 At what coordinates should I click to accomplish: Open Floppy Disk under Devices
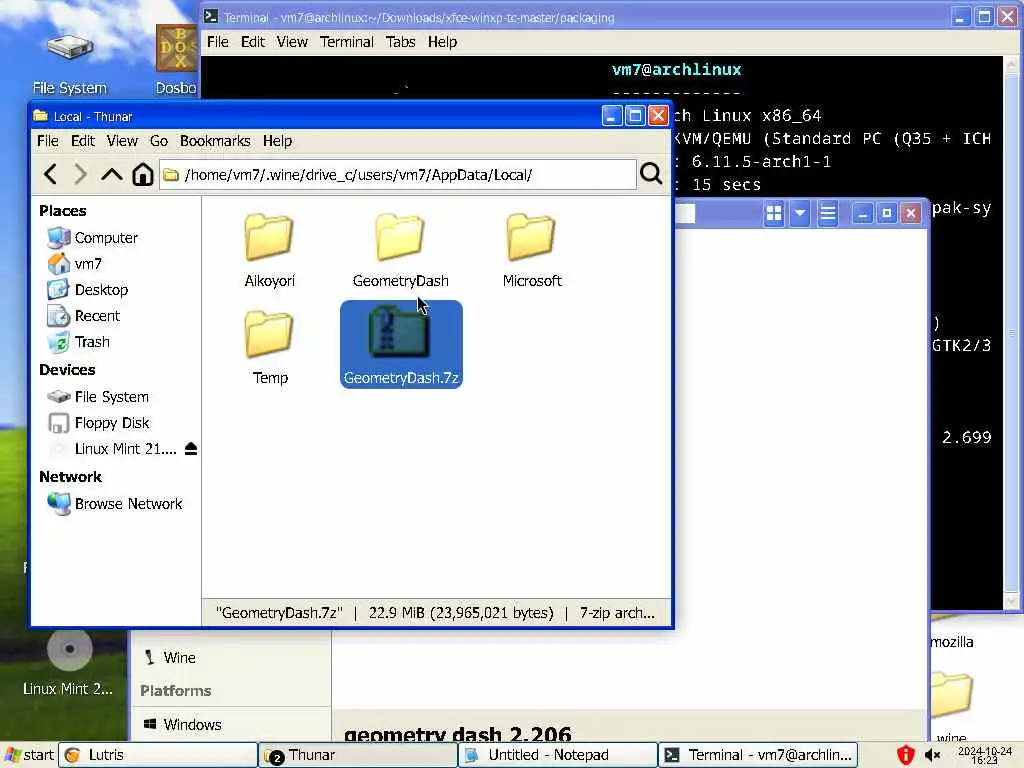coord(99,423)
